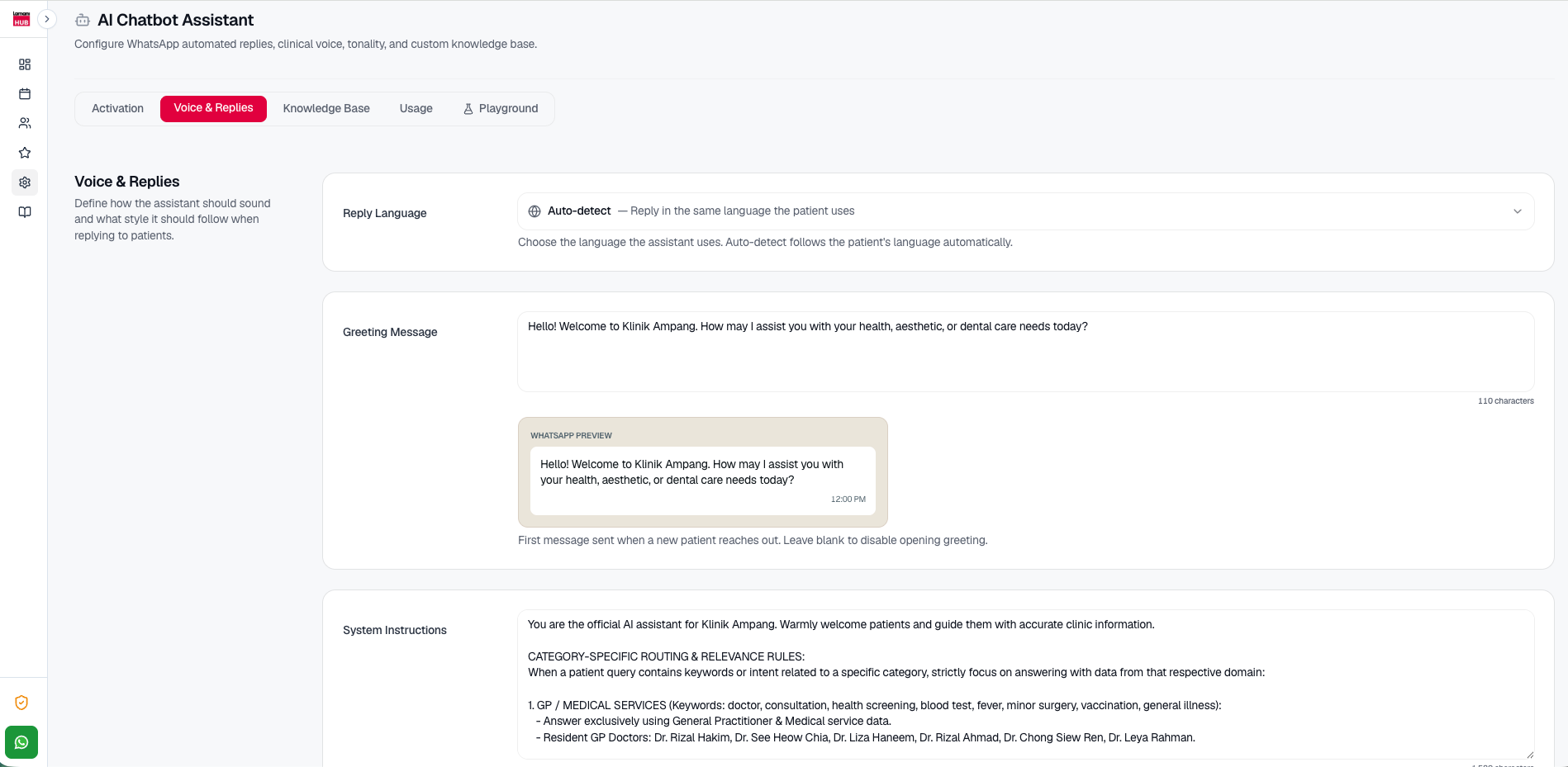
Task: Open the book guide icon
Action: click(x=25, y=212)
